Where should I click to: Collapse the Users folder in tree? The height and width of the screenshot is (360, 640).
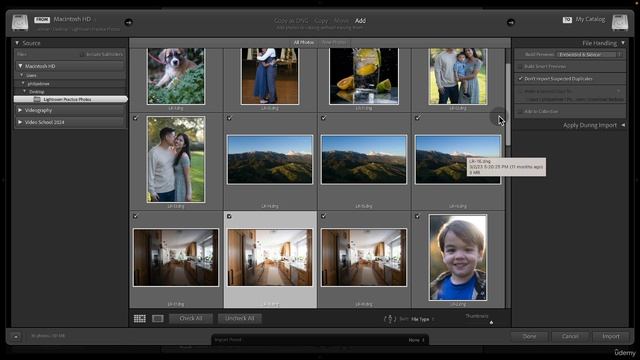pos(22,76)
